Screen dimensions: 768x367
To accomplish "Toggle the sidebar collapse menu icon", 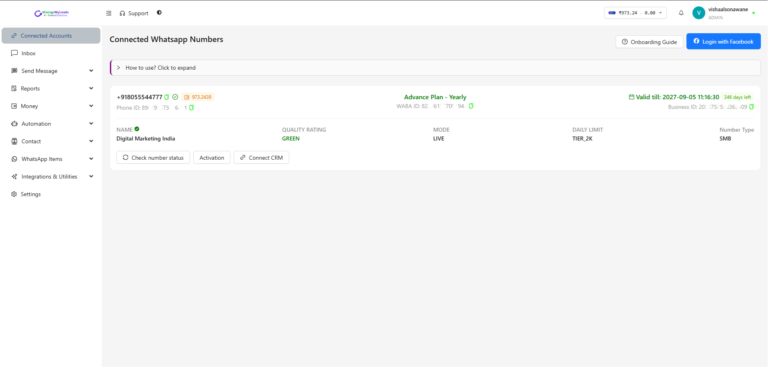I will coord(109,13).
